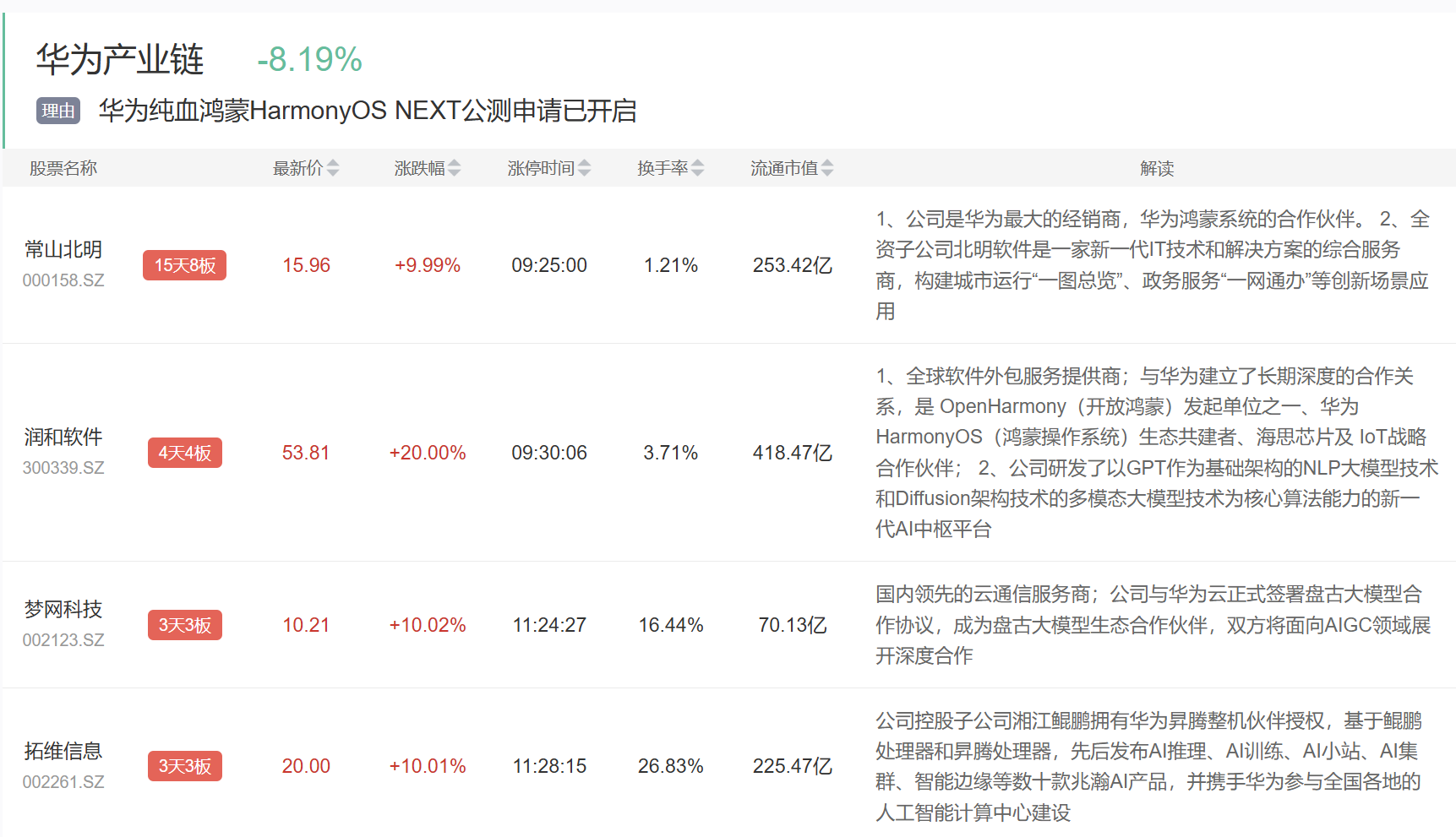Click market cap 225.47亿
1456x837 pixels.
click(793, 766)
